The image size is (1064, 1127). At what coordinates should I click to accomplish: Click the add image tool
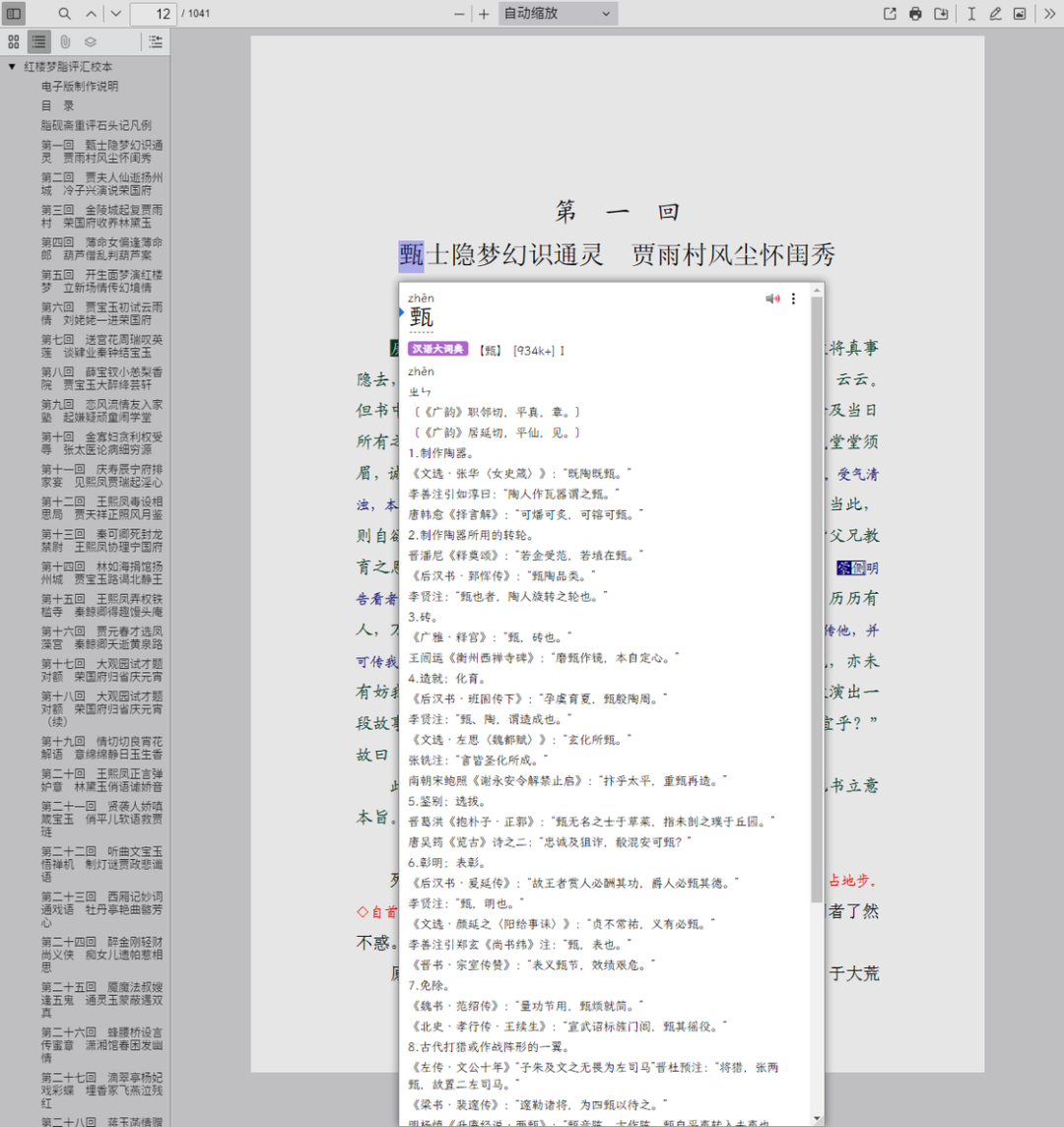pyautogui.click(x=1020, y=14)
